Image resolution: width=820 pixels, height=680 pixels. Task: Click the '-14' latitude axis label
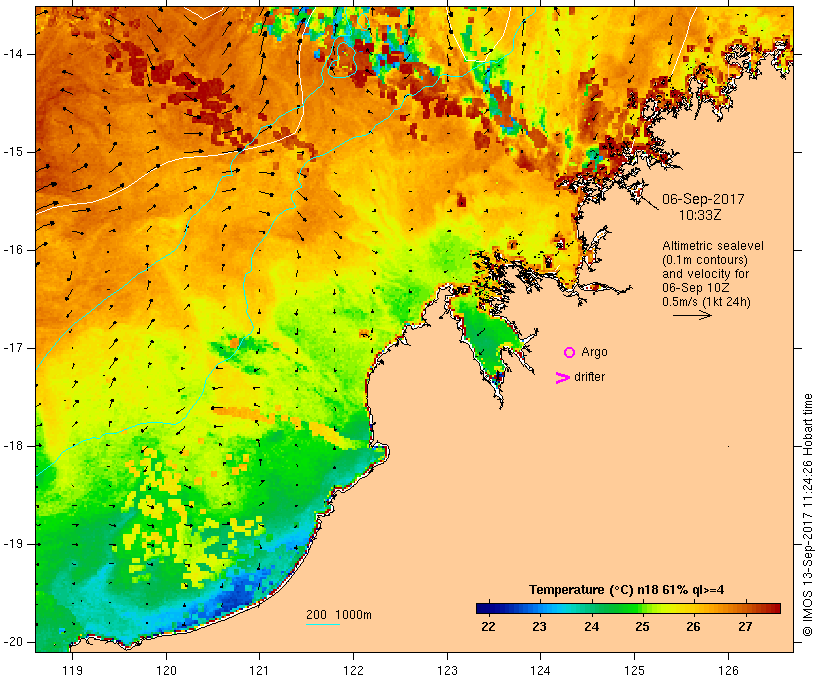click(13, 54)
